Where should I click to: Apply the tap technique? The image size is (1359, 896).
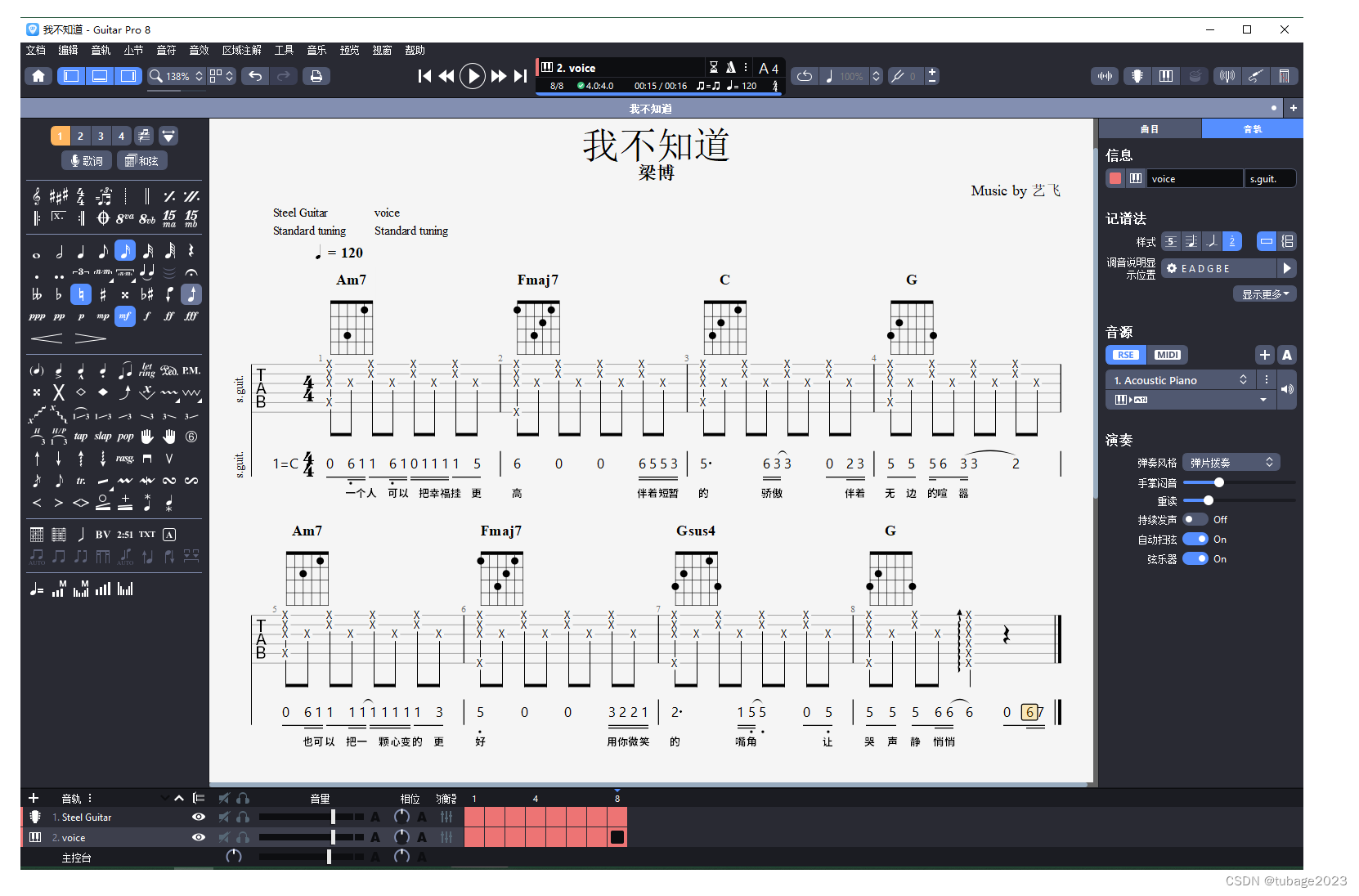coord(81,437)
